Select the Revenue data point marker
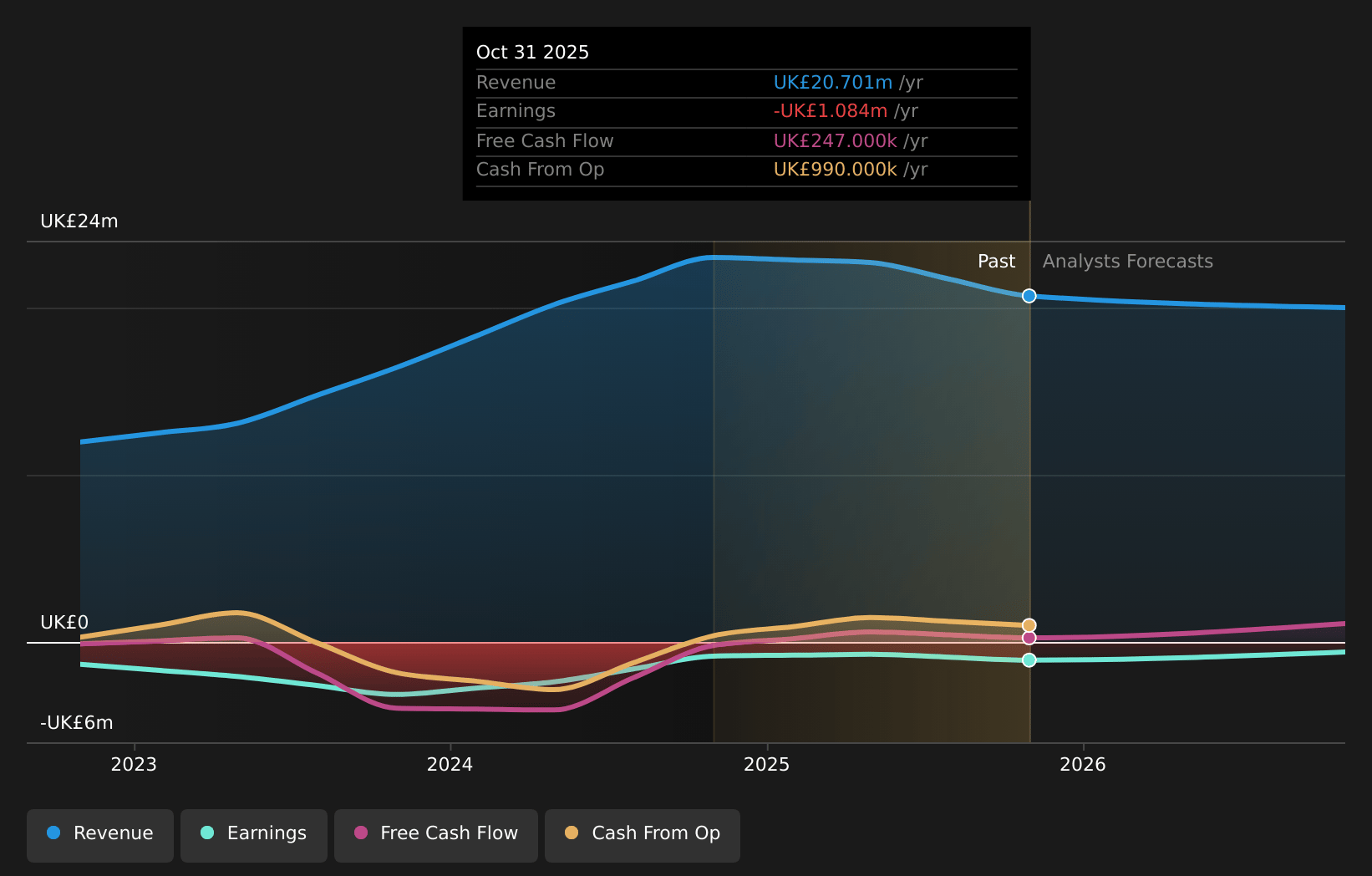1372x876 pixels. pos(1029,296)
